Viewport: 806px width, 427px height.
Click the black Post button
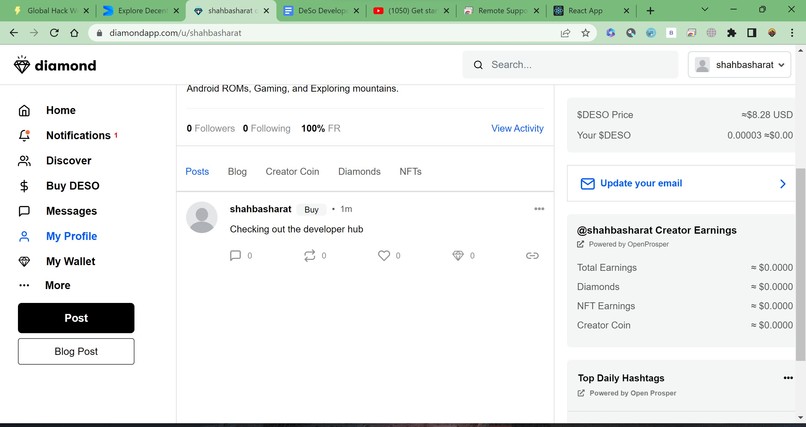(76, 318)
